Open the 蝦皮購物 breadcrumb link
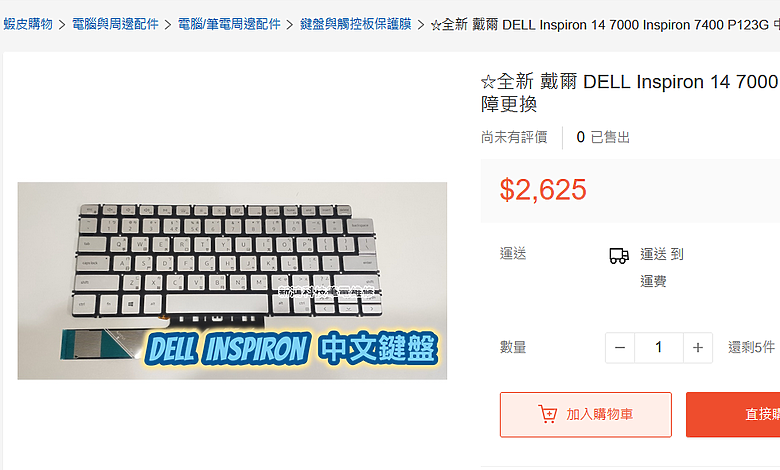This screenshot has width=780, height=470. point(28,24)
